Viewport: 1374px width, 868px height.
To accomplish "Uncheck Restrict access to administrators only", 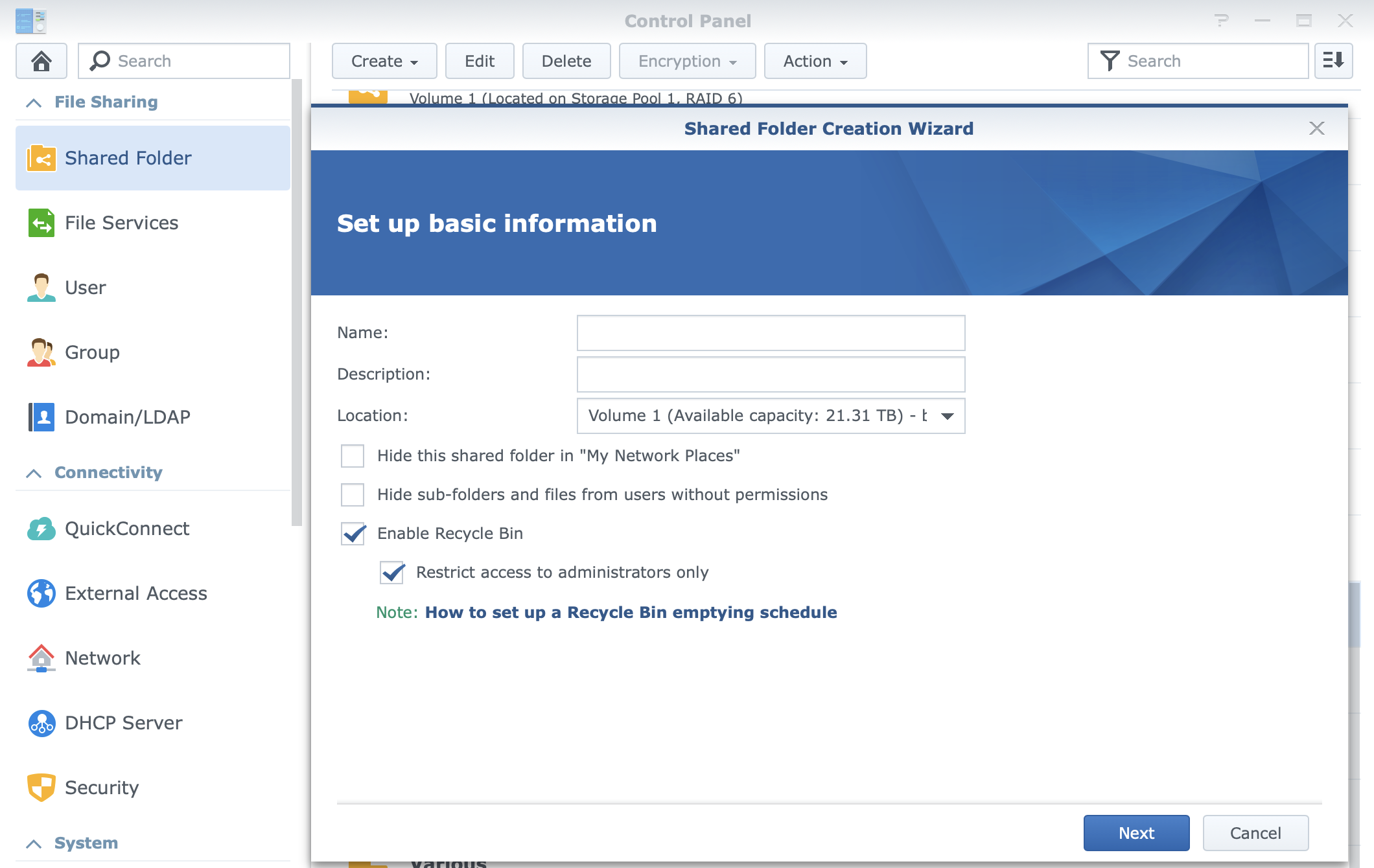I will tap(391, 573).
